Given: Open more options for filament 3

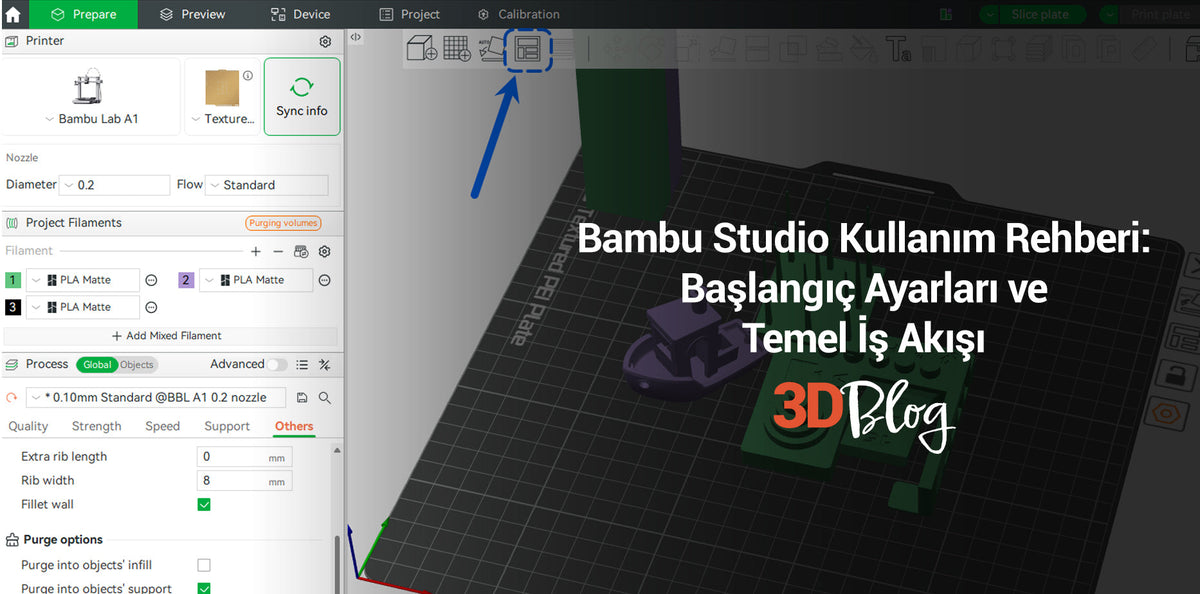Looking at the screenshot, I should point(151,307).
